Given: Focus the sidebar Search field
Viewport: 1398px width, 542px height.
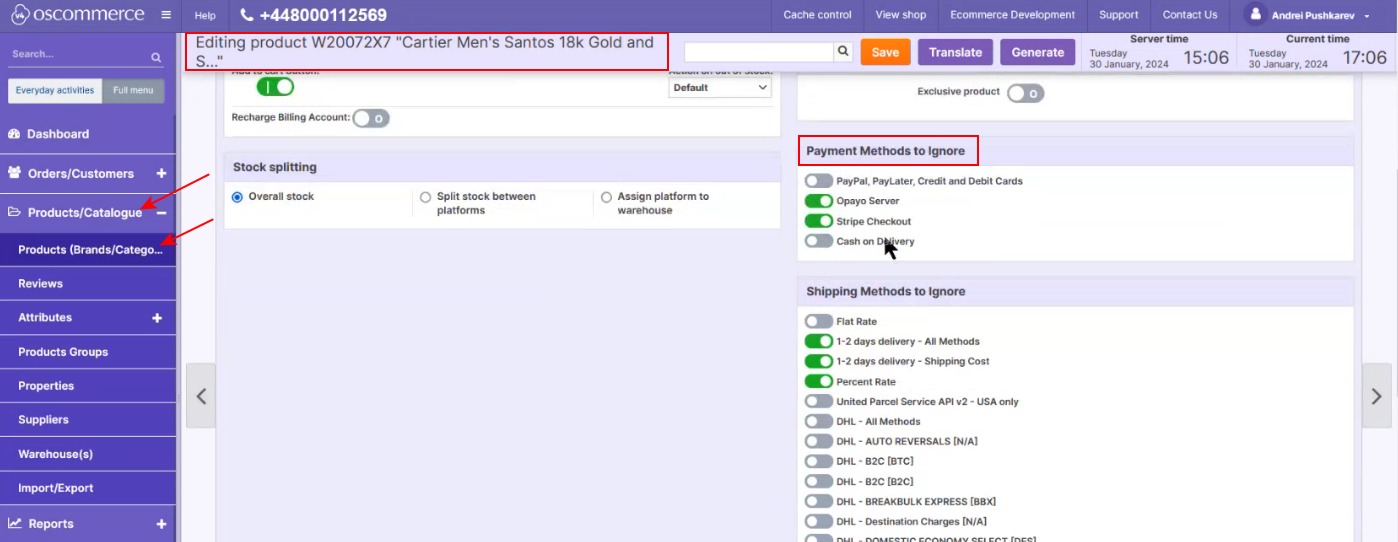Looking at the screenshot, I should point(78,55).
